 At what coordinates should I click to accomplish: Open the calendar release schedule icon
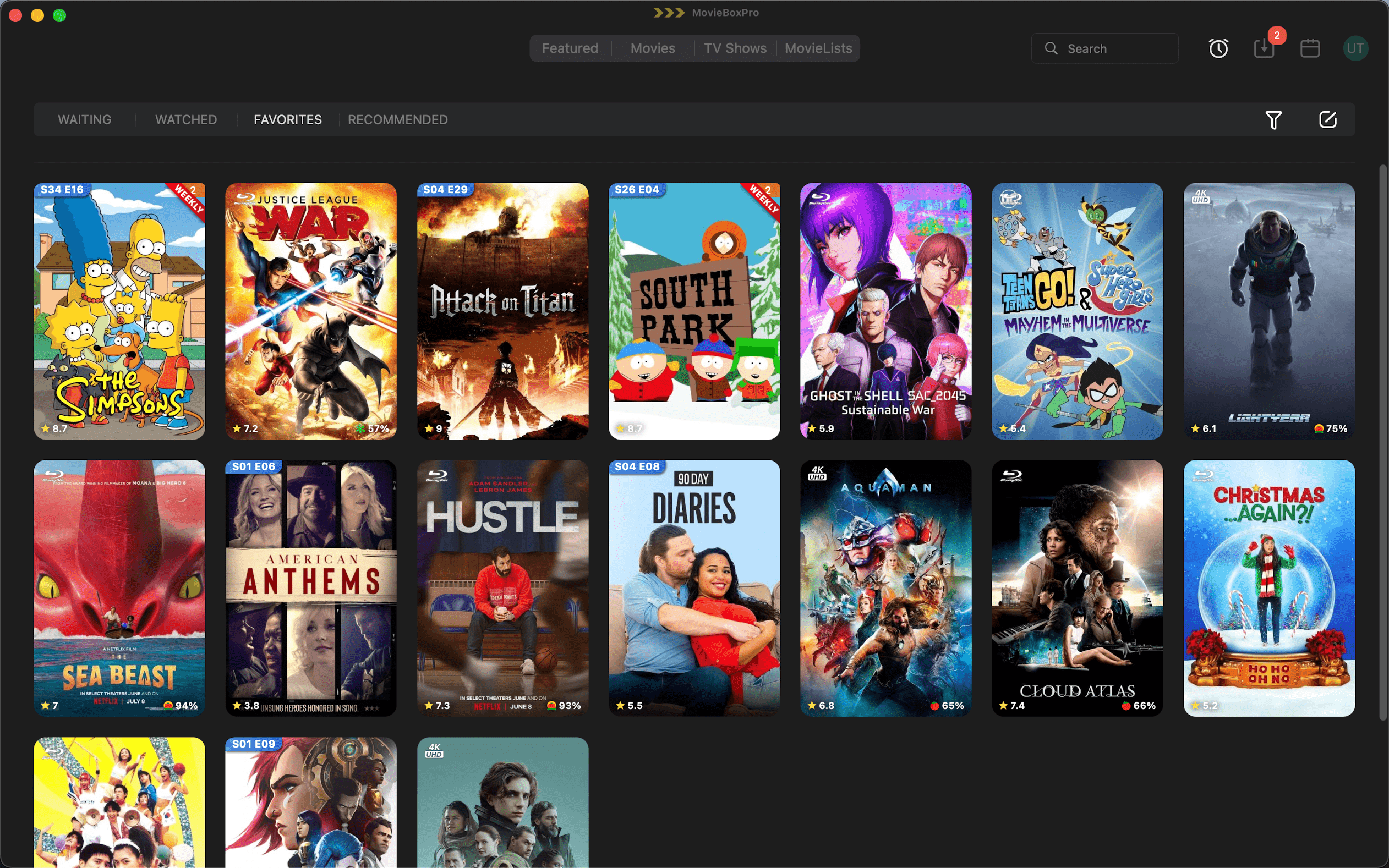pyautogui.click(x=1310, y=48)
